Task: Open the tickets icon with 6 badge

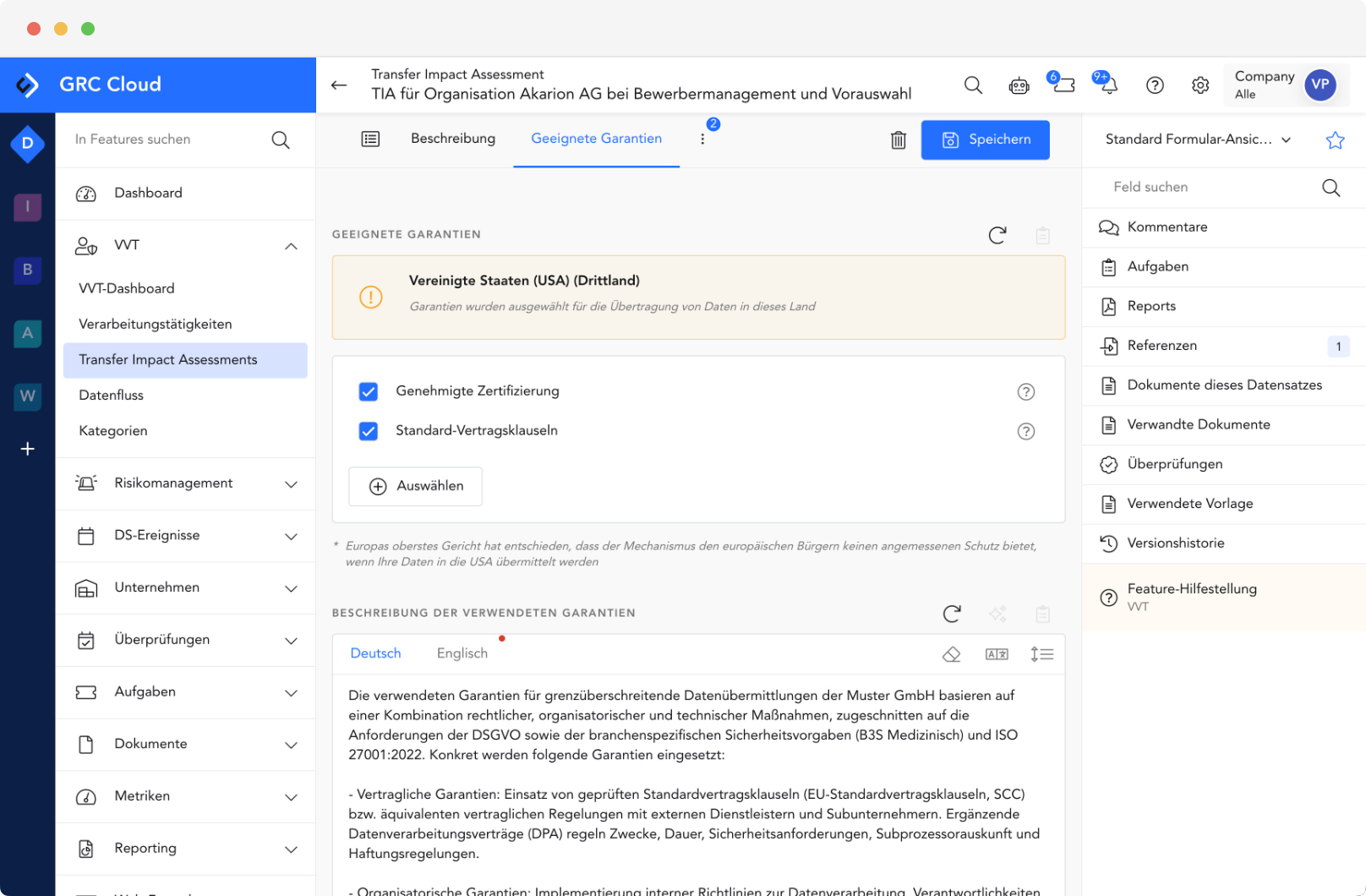Action: tap(1063, 85)
